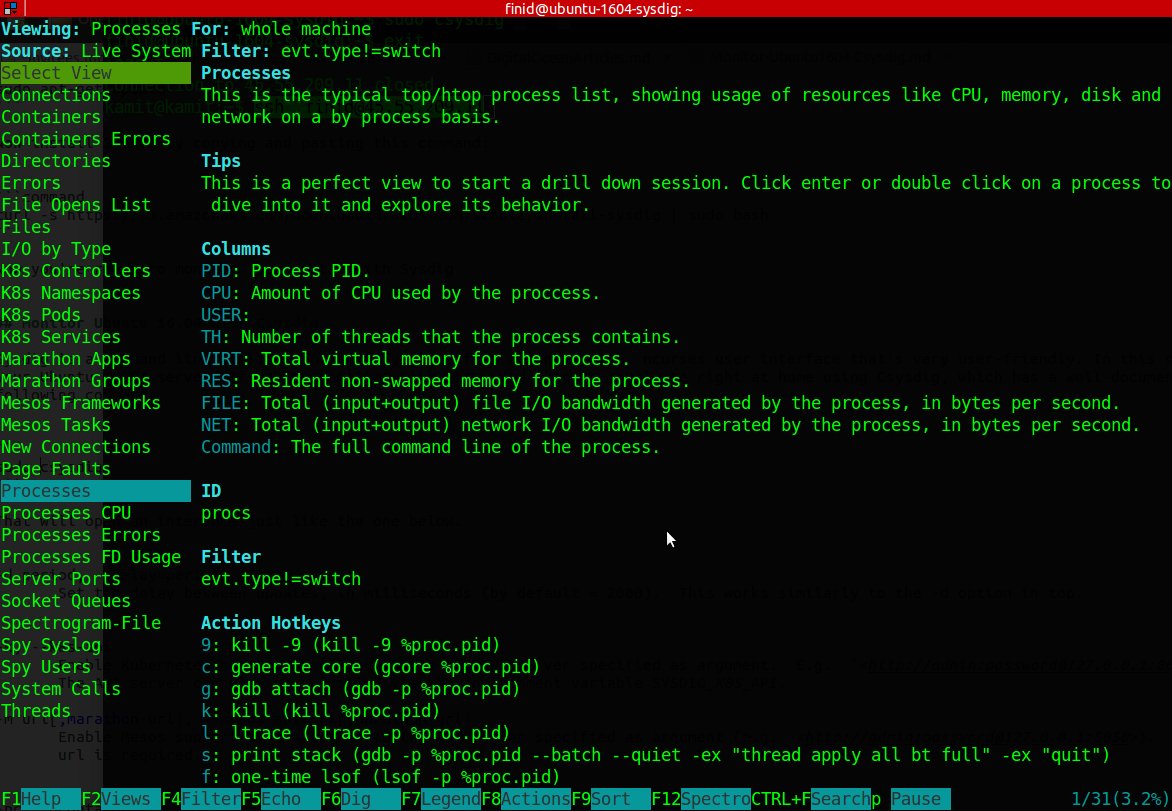Open Processes Errors view

coord(81,535)
